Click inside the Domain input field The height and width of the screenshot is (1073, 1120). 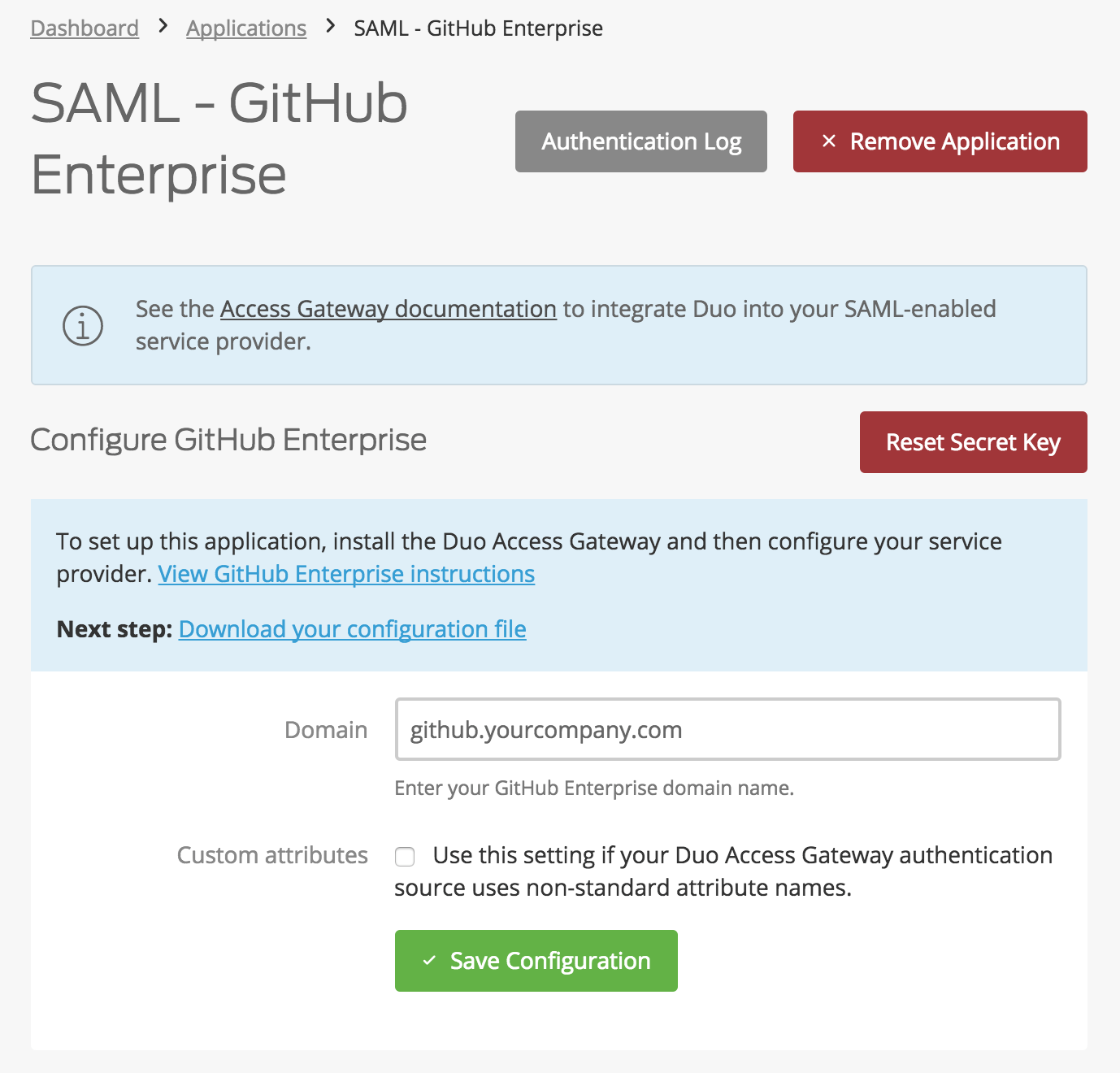[x=727, y=729]
